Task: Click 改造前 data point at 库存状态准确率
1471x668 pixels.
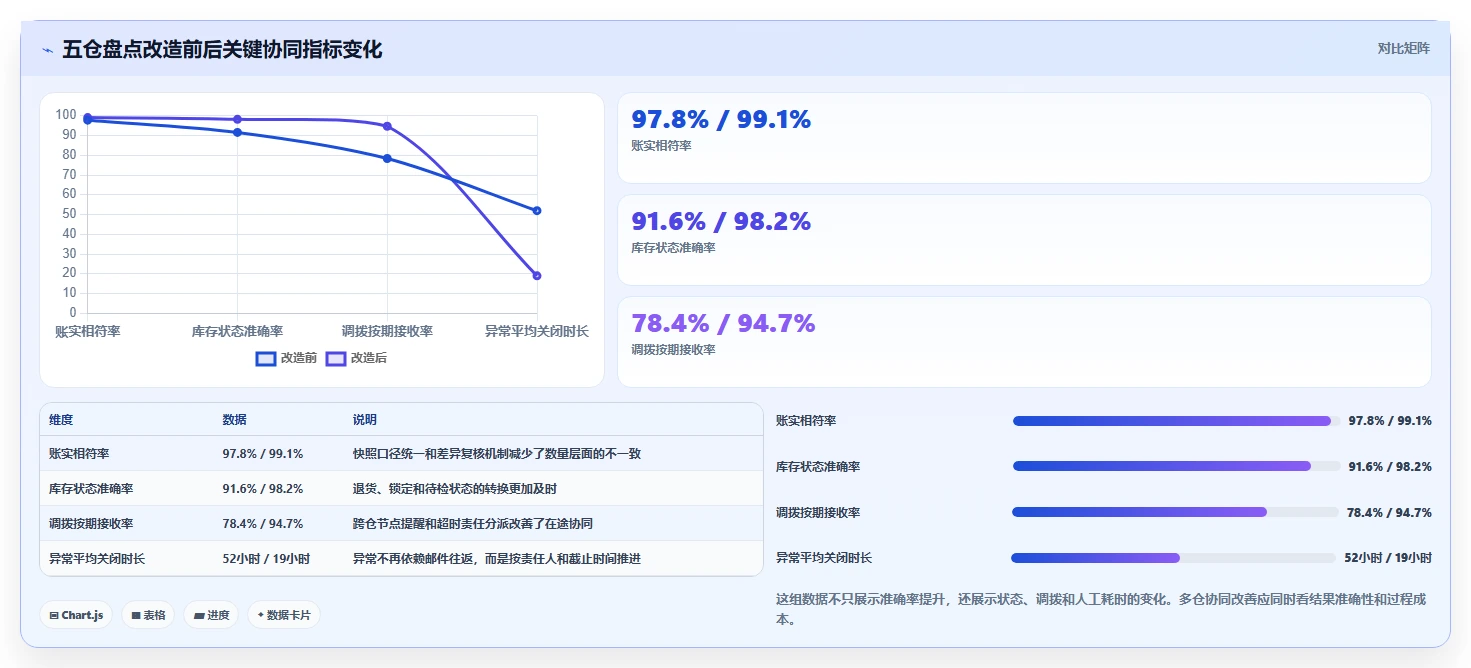Action: click(237, 133)
